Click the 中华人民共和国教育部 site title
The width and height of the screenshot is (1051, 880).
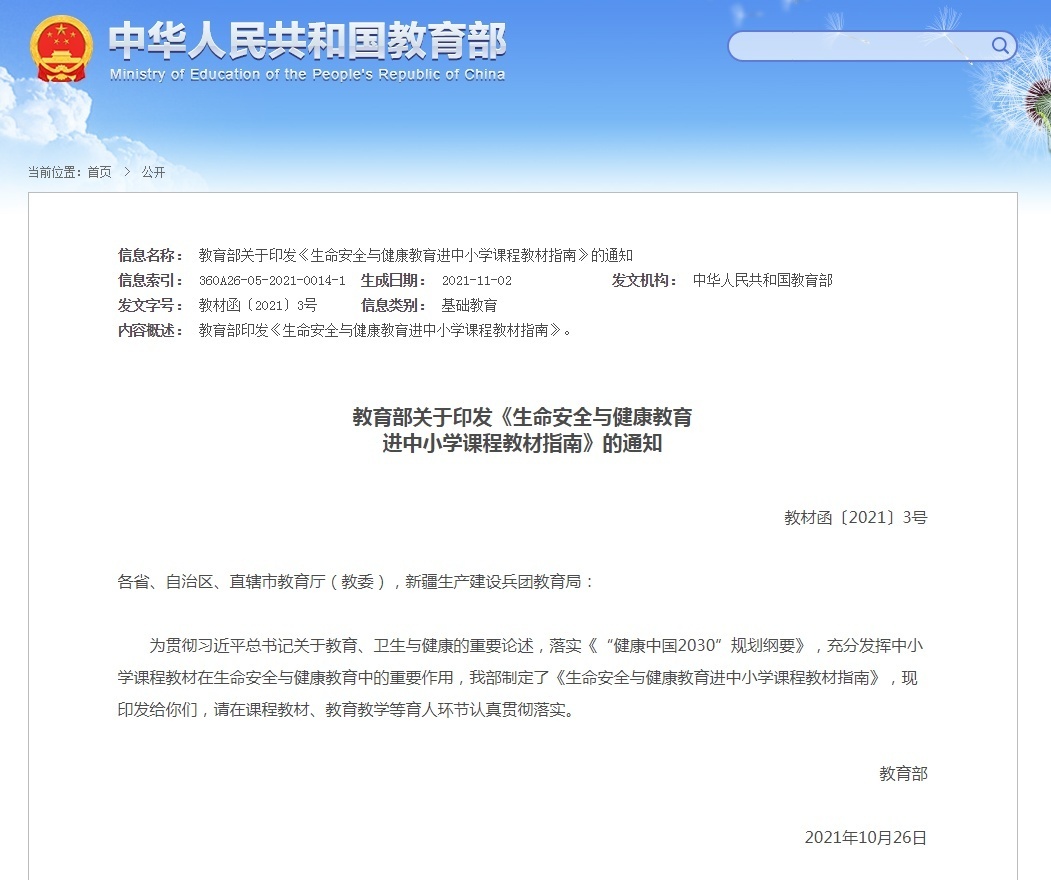pos(308,40)
